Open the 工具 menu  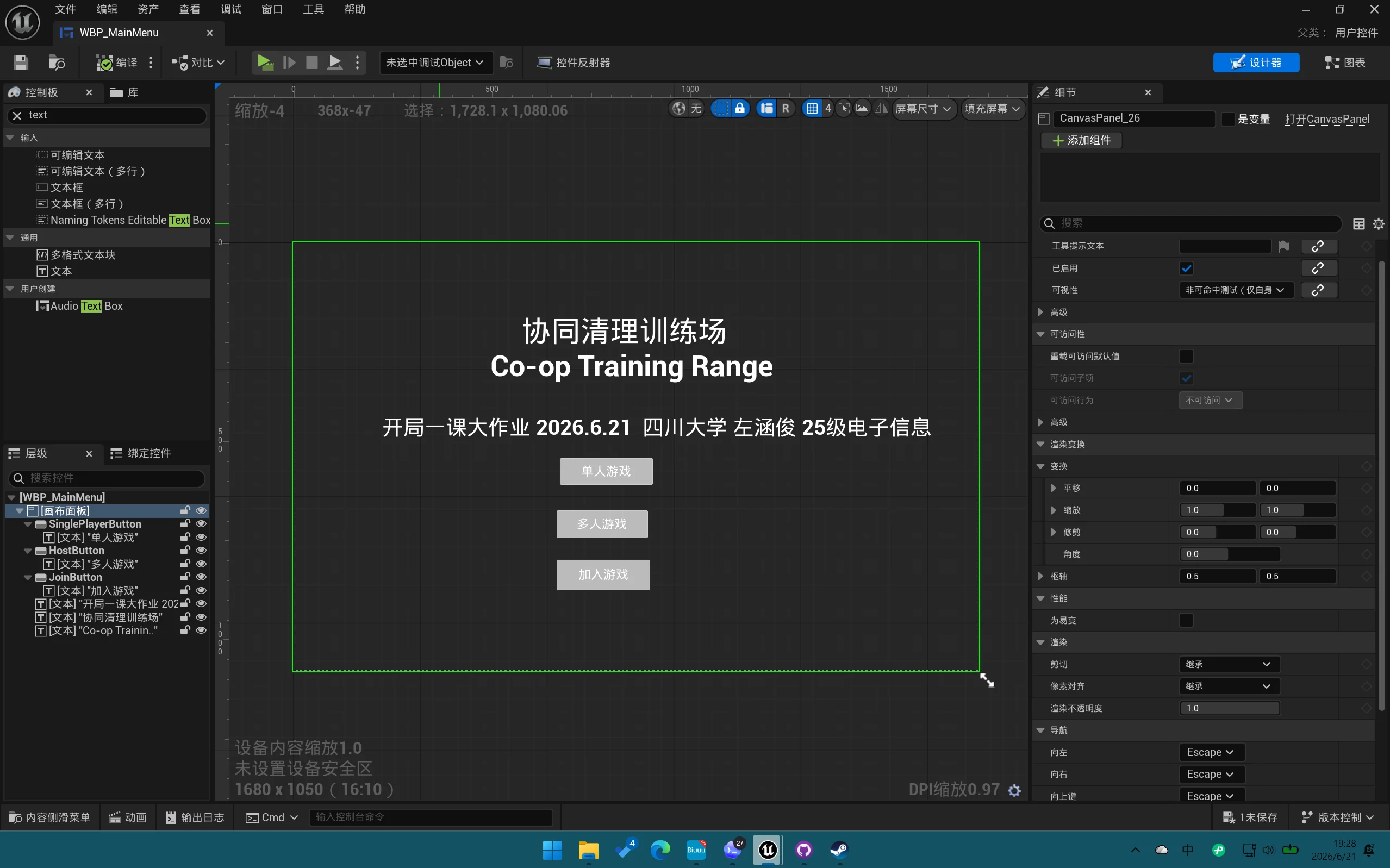tap(314, 9)
